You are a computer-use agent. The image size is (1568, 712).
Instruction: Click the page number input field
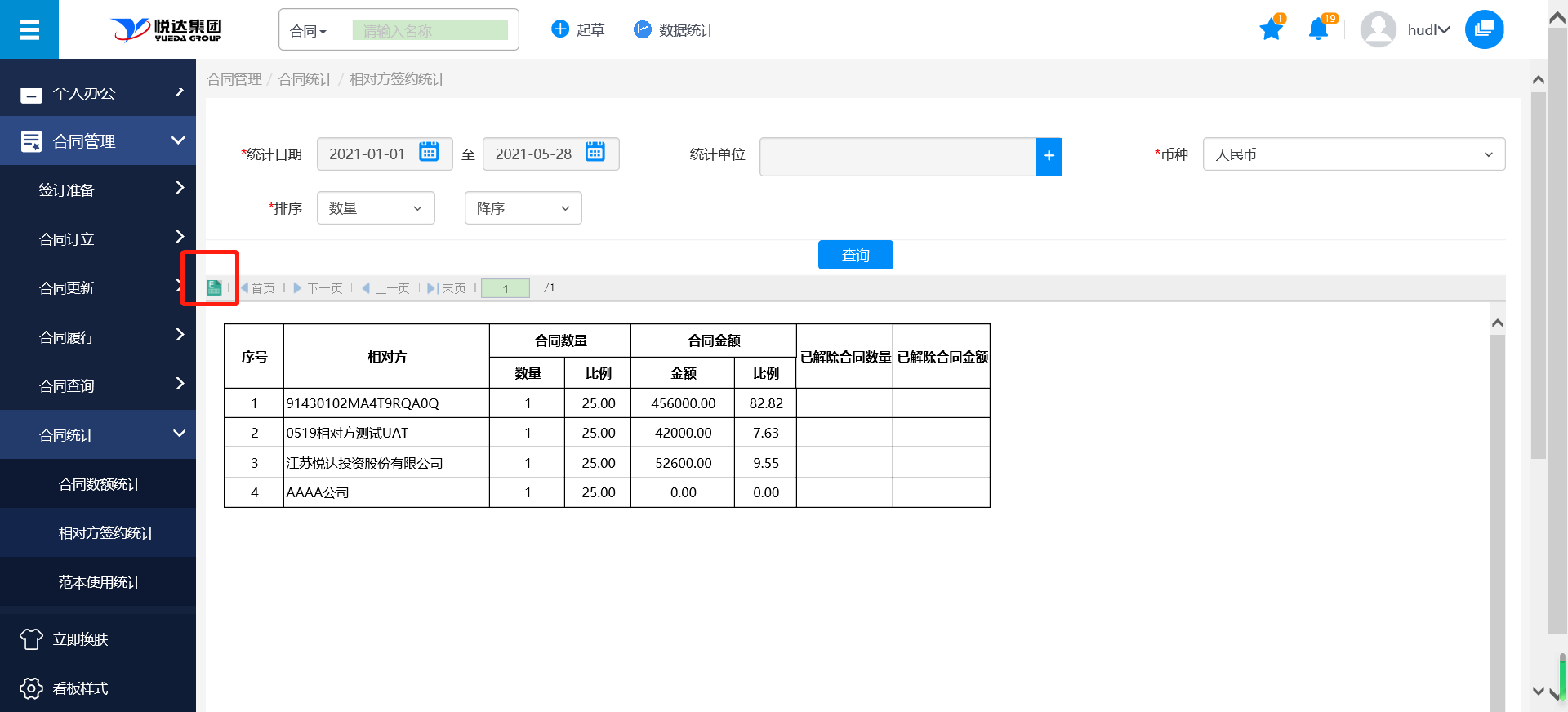506,288
